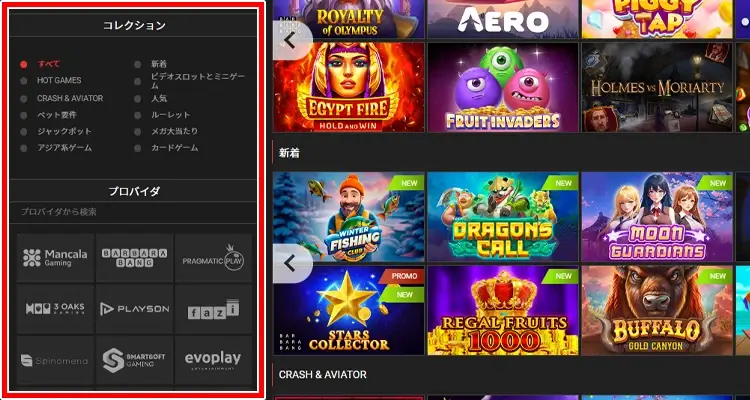750x400 pixels.
Task: Open the Dragons Call game thumbnail
Action: pyautogui.click(x=503, y=217)
